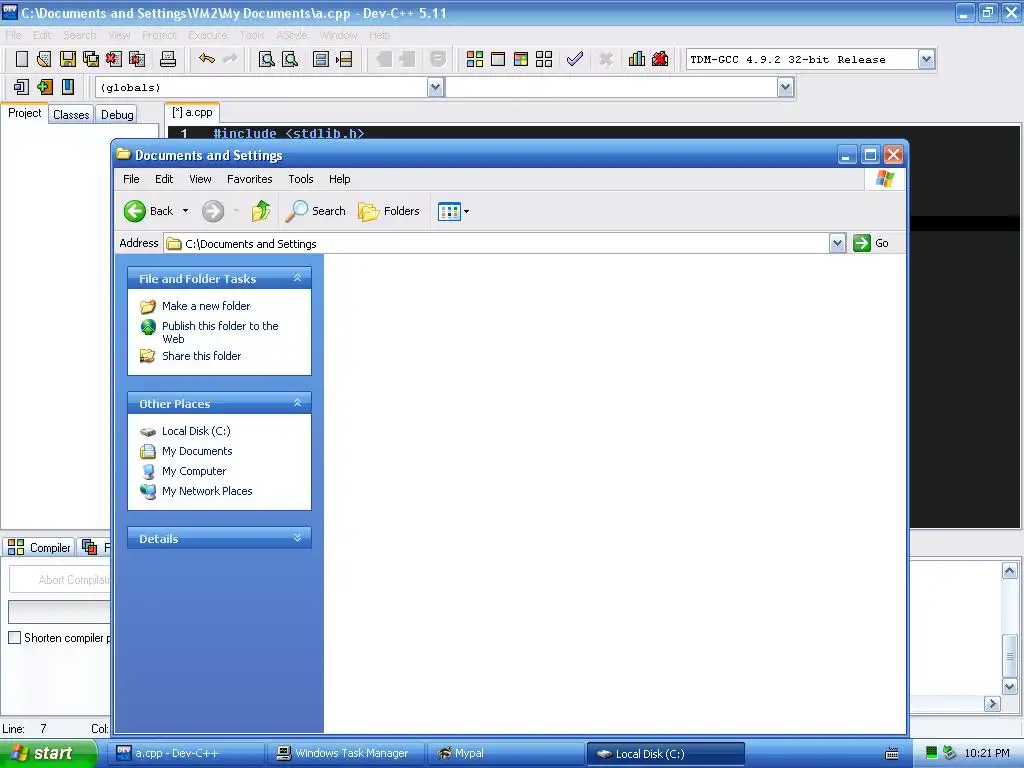Open the (globals) class dropdown
Image resolution: width=1024 pixels, height=768 pixels.
(436, 87)
